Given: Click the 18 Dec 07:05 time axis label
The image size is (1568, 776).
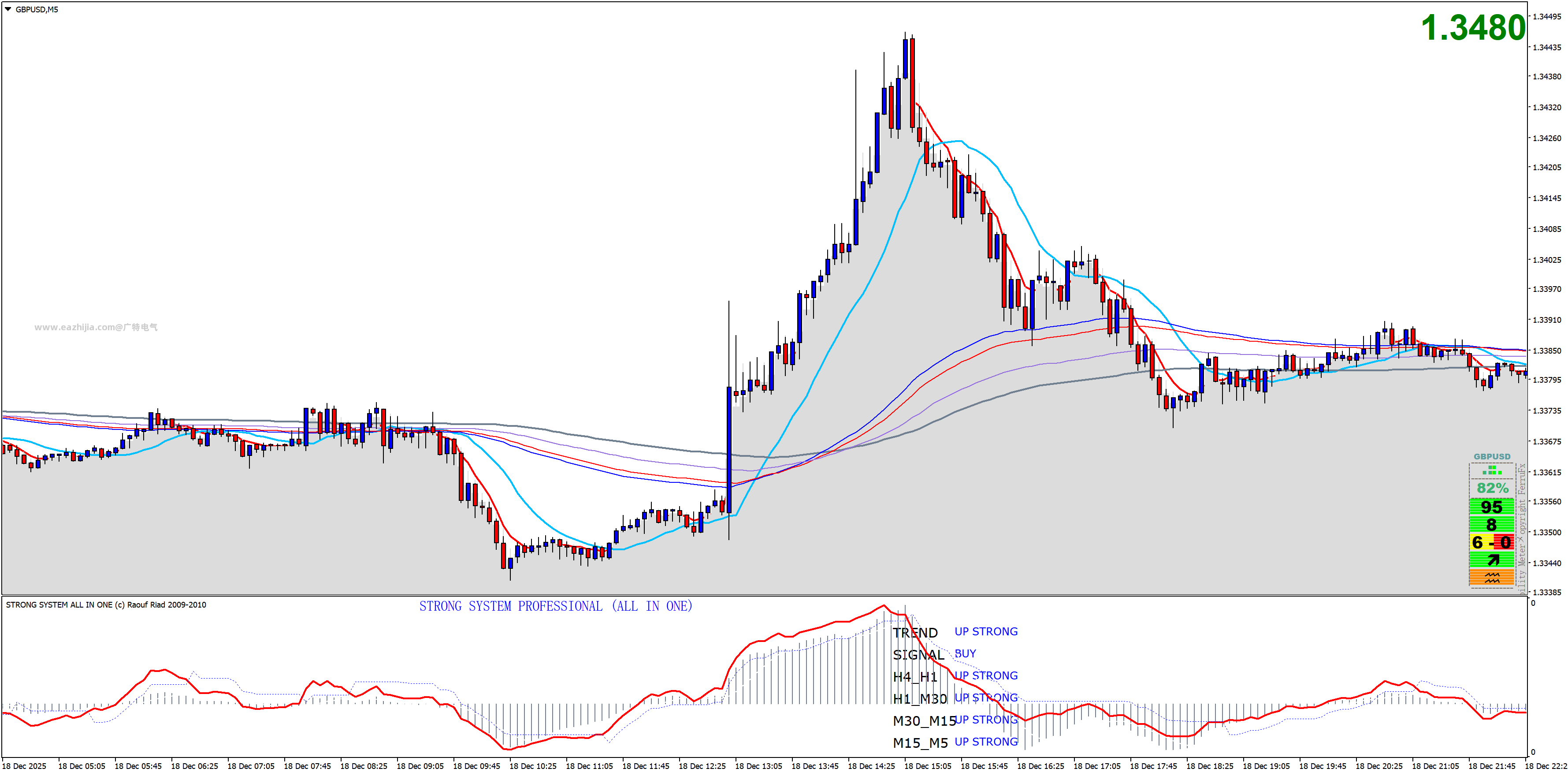Looking at the screenshot, I should point(251,766).
